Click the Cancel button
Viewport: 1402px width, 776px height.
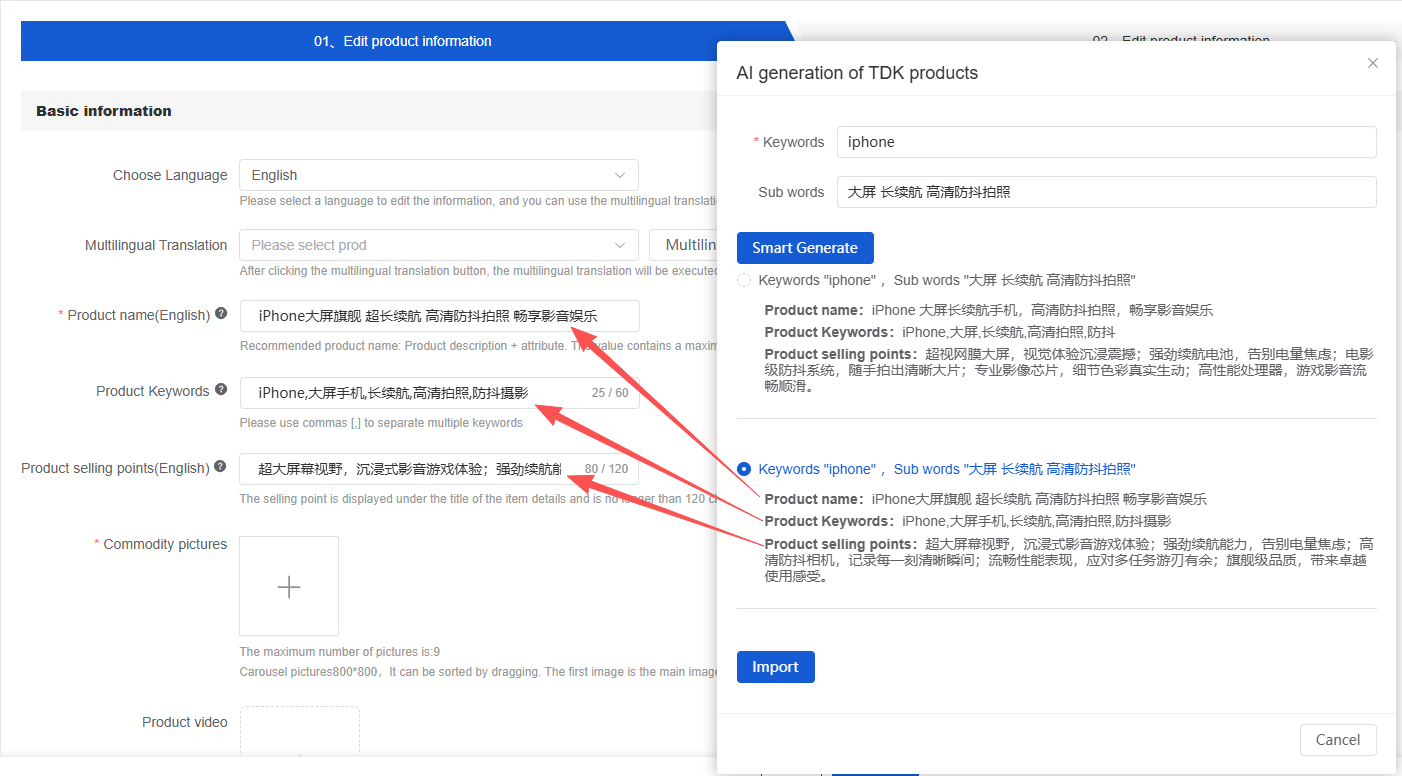[1338, 740]
